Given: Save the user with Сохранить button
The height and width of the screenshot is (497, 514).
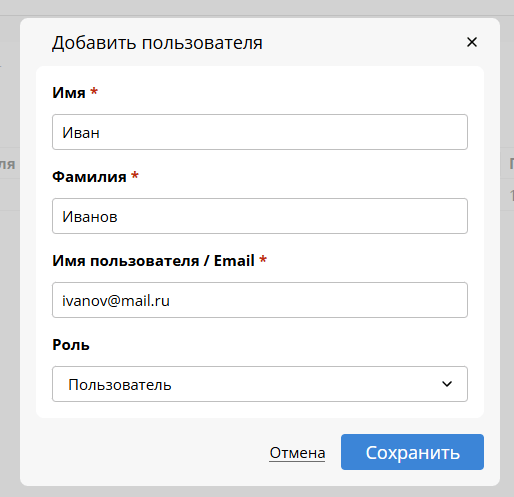Looking at the screenshot, I should (x=412, y=452).
